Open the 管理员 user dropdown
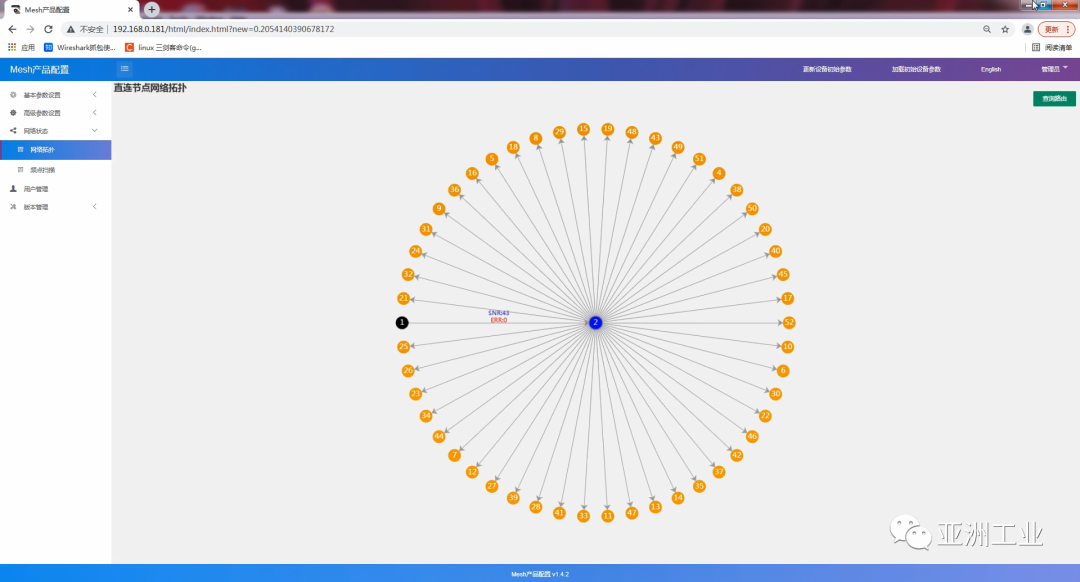The image size is (1080, 582). coord(1053,69)
